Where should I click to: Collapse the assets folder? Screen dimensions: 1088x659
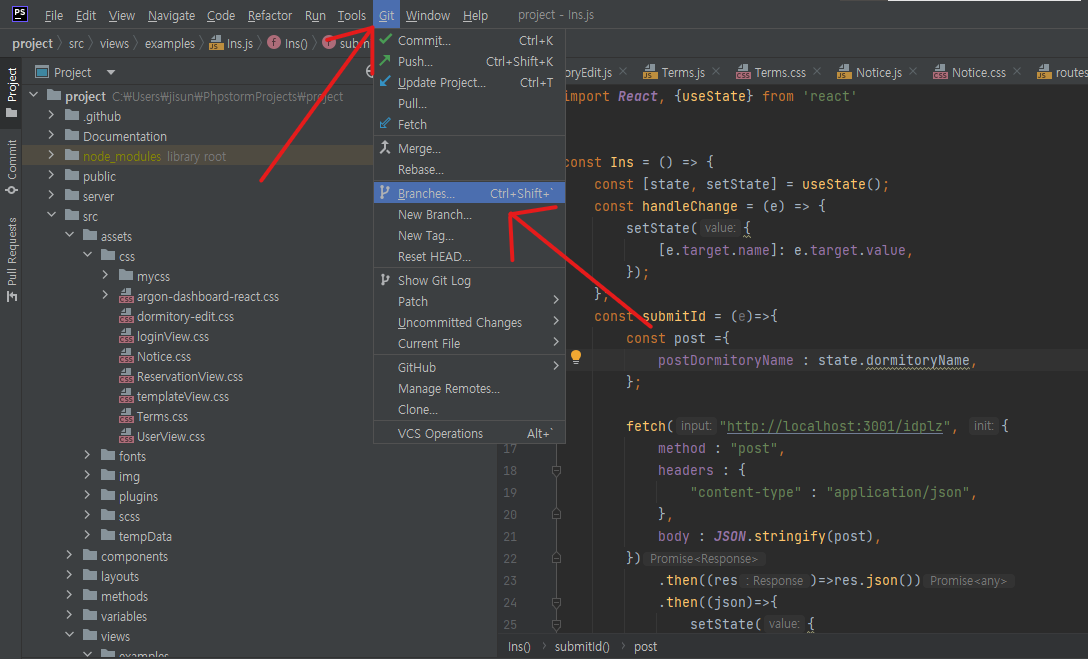click(69, 235)
